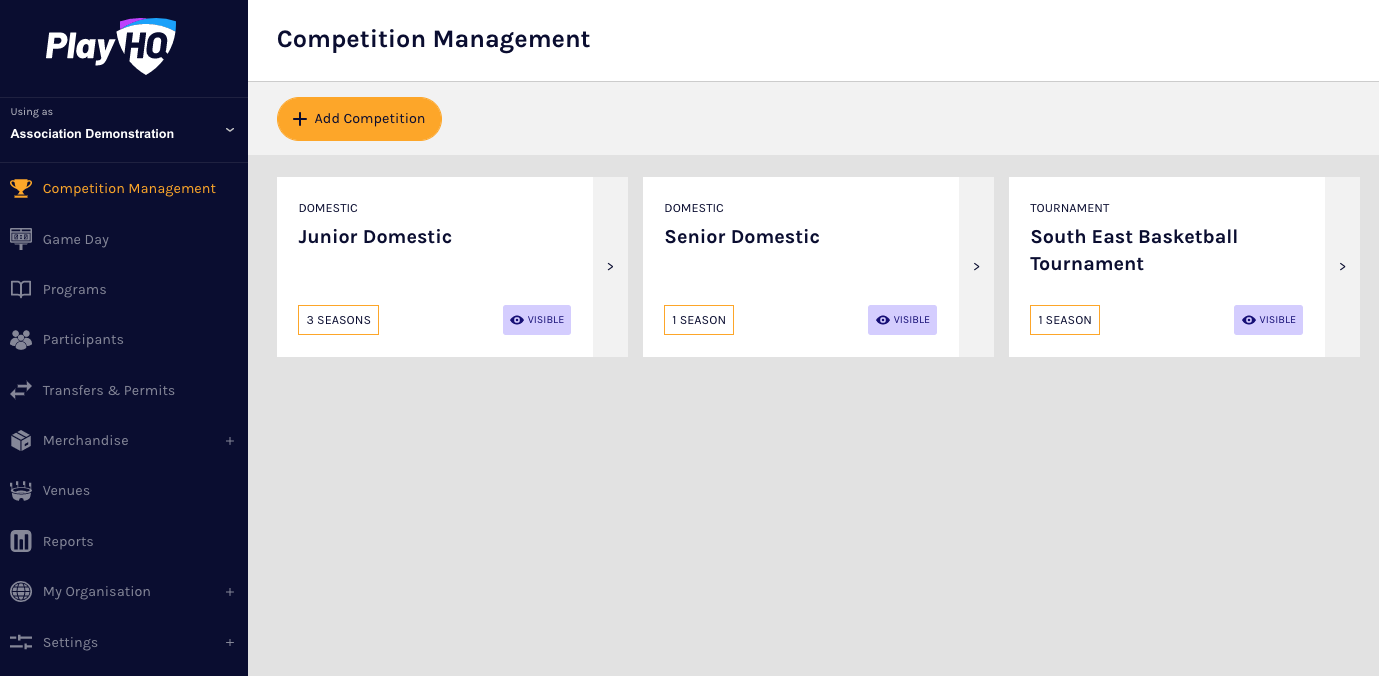Toggle visibility of South East Basketball Tournament
Viewport: 1379px width, 676px height.
(x=1268, y=320)
